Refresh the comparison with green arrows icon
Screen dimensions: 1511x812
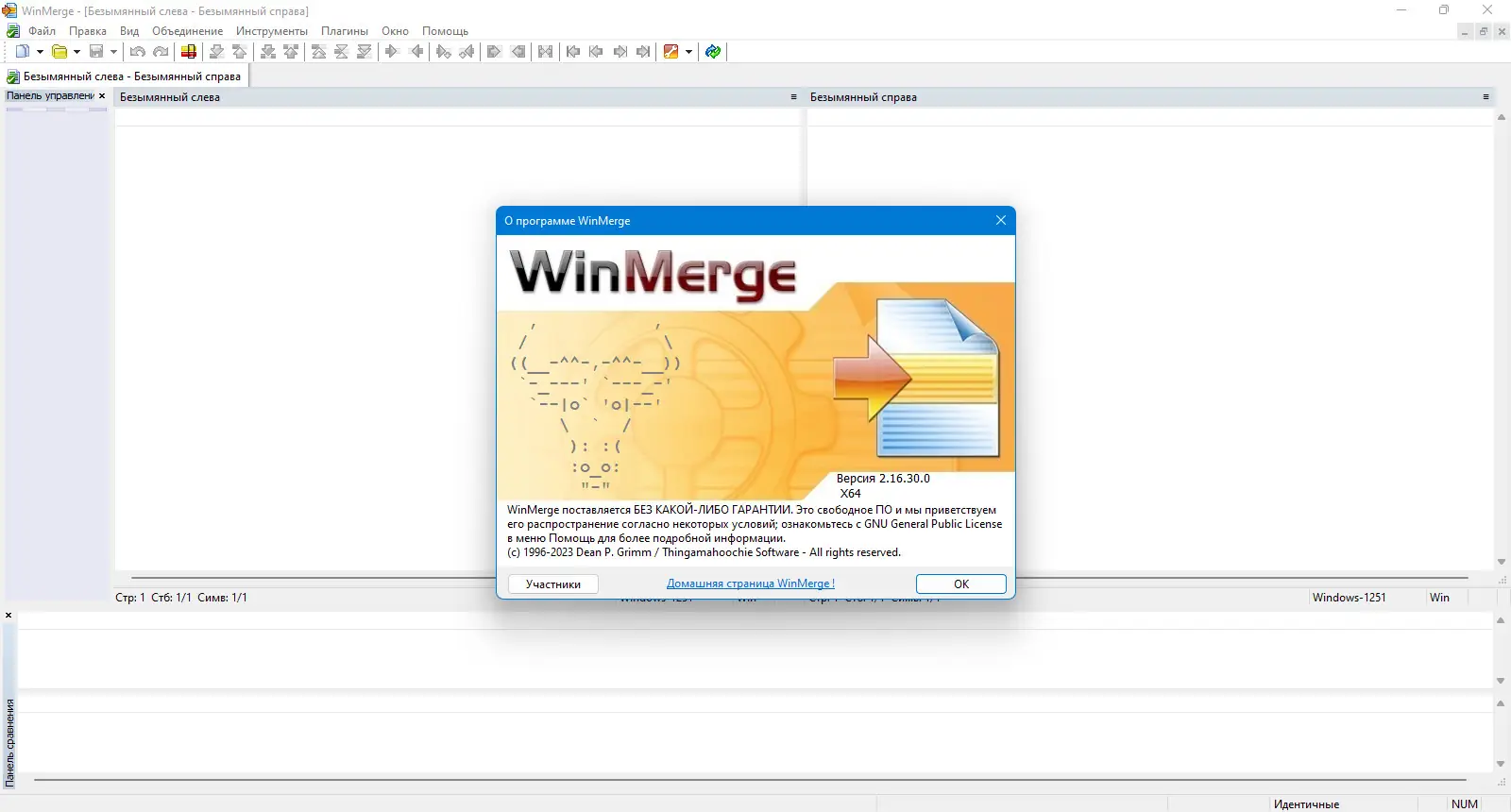[x=713, y=52]
